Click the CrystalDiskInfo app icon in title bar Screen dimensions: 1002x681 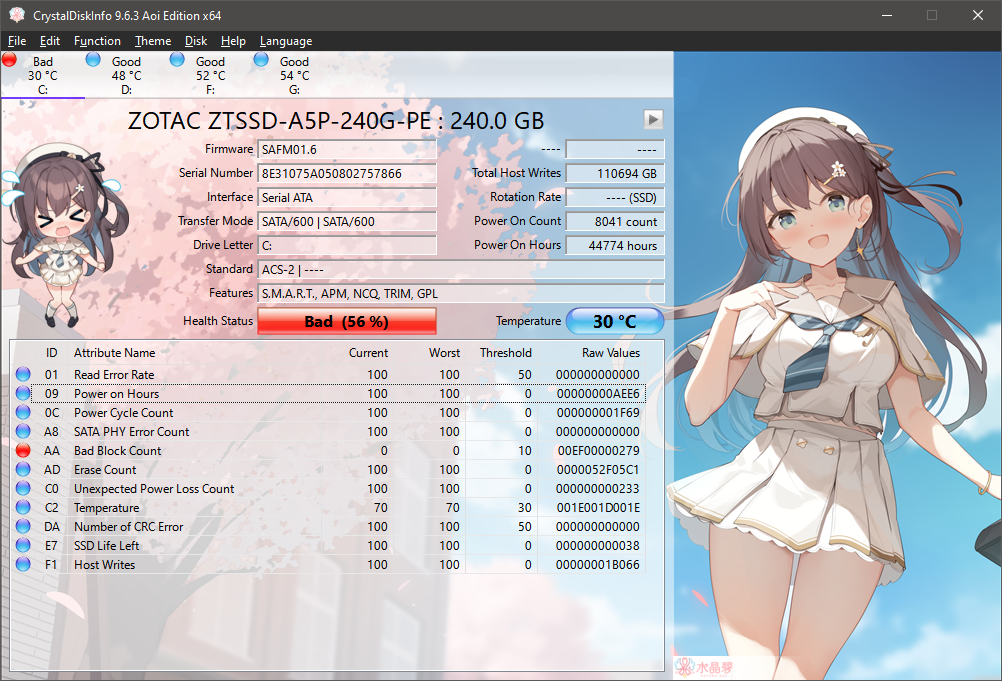[17, 15]
